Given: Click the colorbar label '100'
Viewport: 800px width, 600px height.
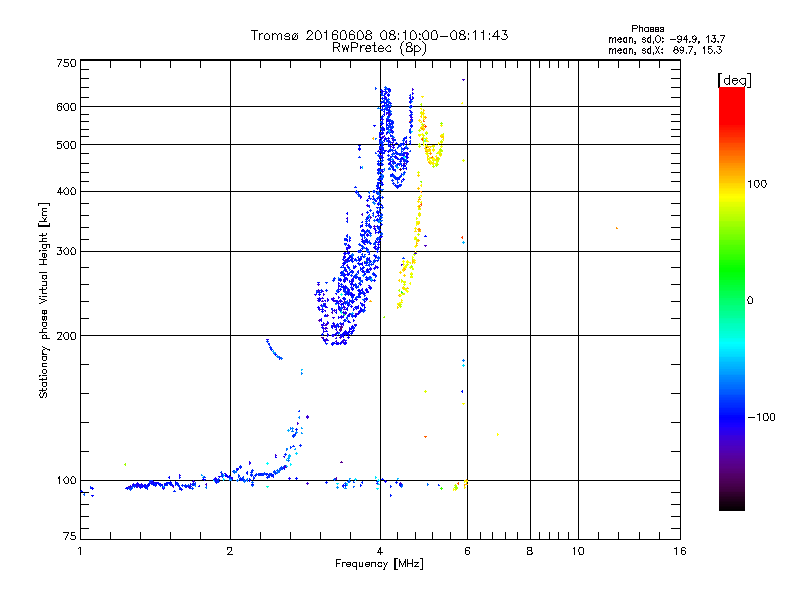Looking at the screenshot, I should (x=757, y=184).
